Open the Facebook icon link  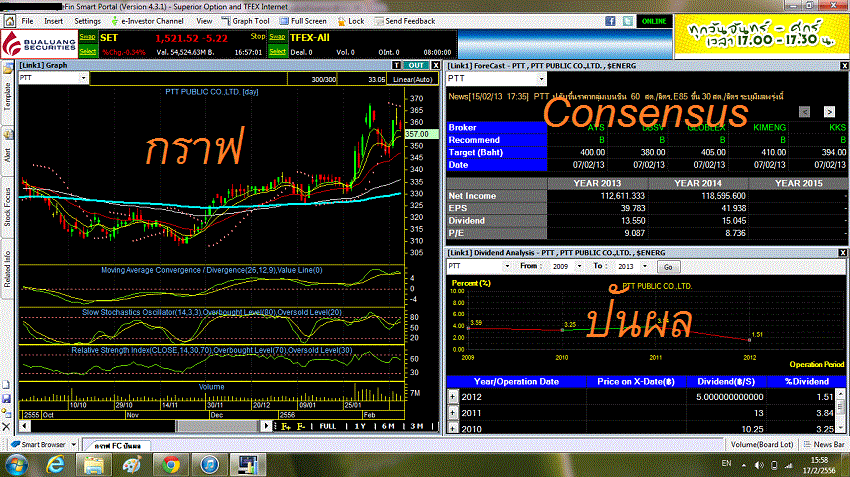[x=610, y=21]
